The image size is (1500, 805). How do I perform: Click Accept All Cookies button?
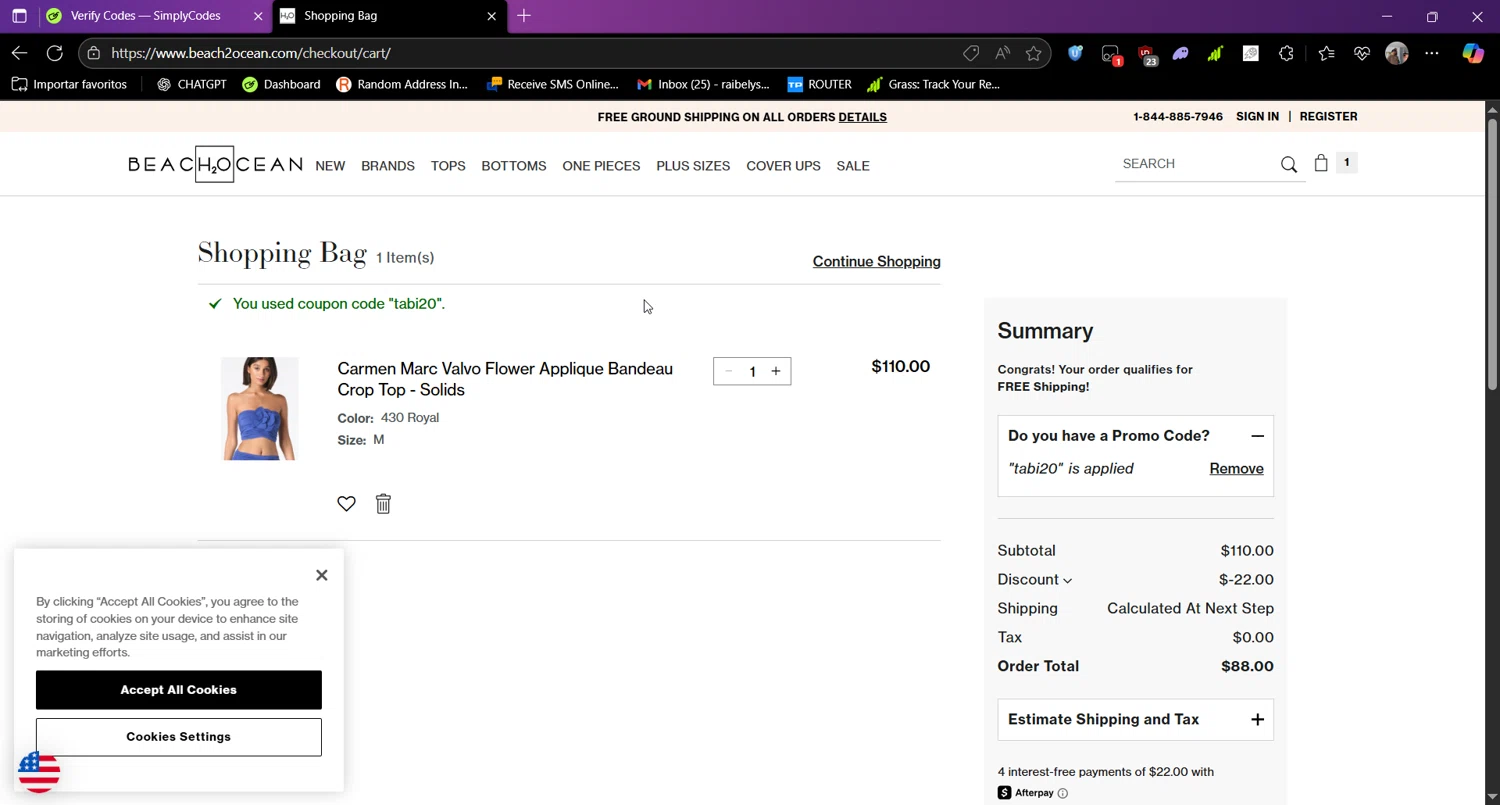tap(179, 690)
